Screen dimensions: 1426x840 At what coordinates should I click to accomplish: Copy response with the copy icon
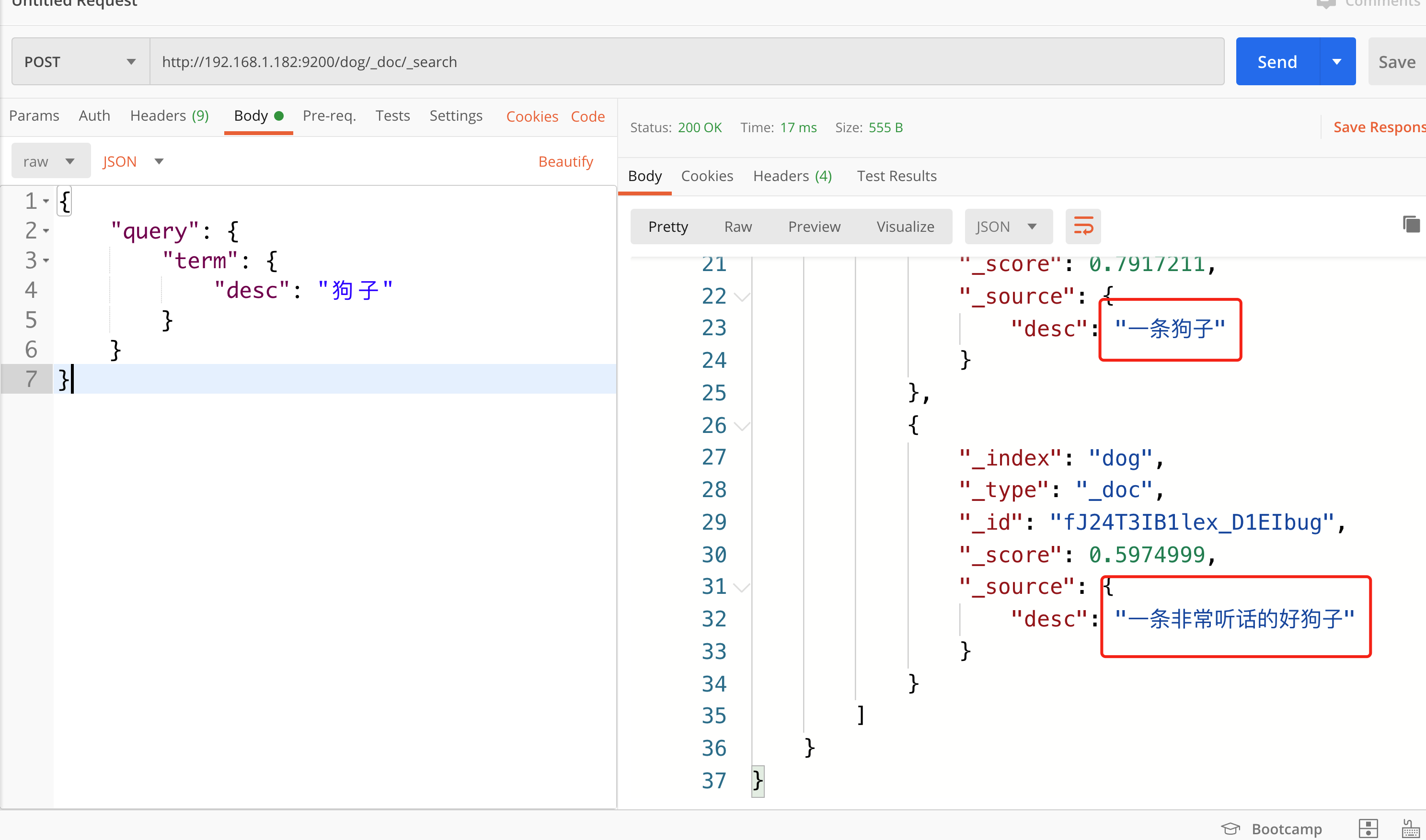pos(1411,224)
